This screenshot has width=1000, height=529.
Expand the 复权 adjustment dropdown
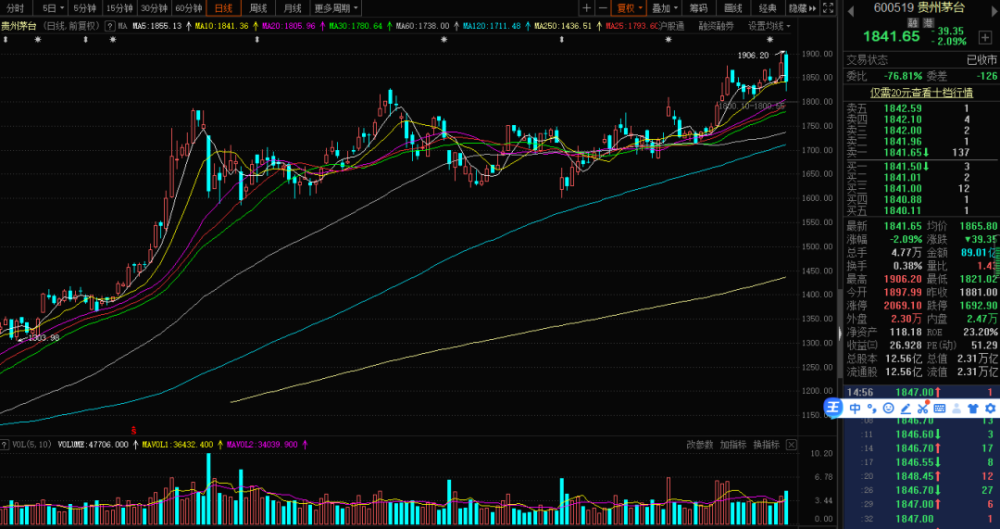(629, 8)
